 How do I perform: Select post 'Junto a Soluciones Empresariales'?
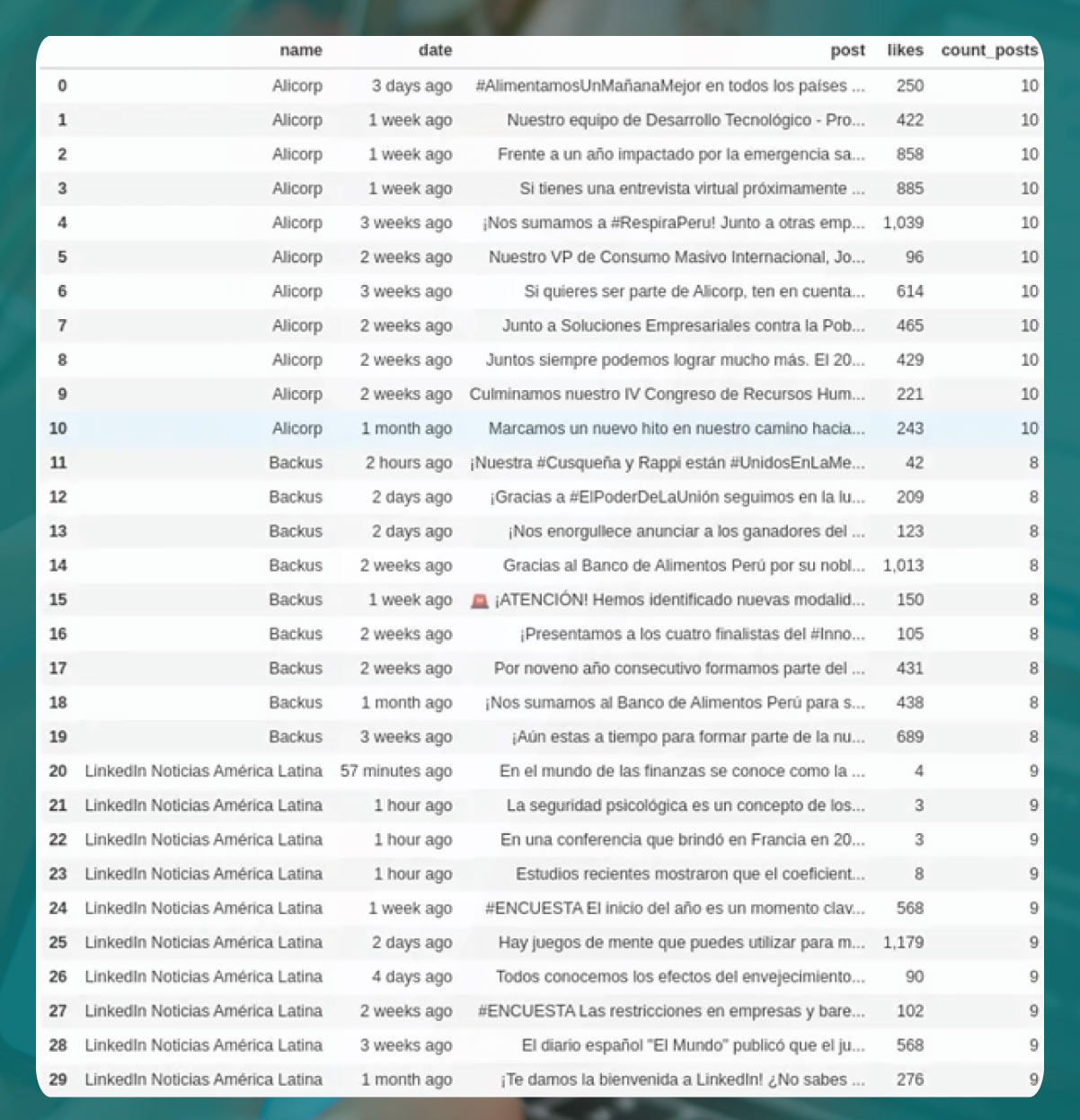(683, 325)
